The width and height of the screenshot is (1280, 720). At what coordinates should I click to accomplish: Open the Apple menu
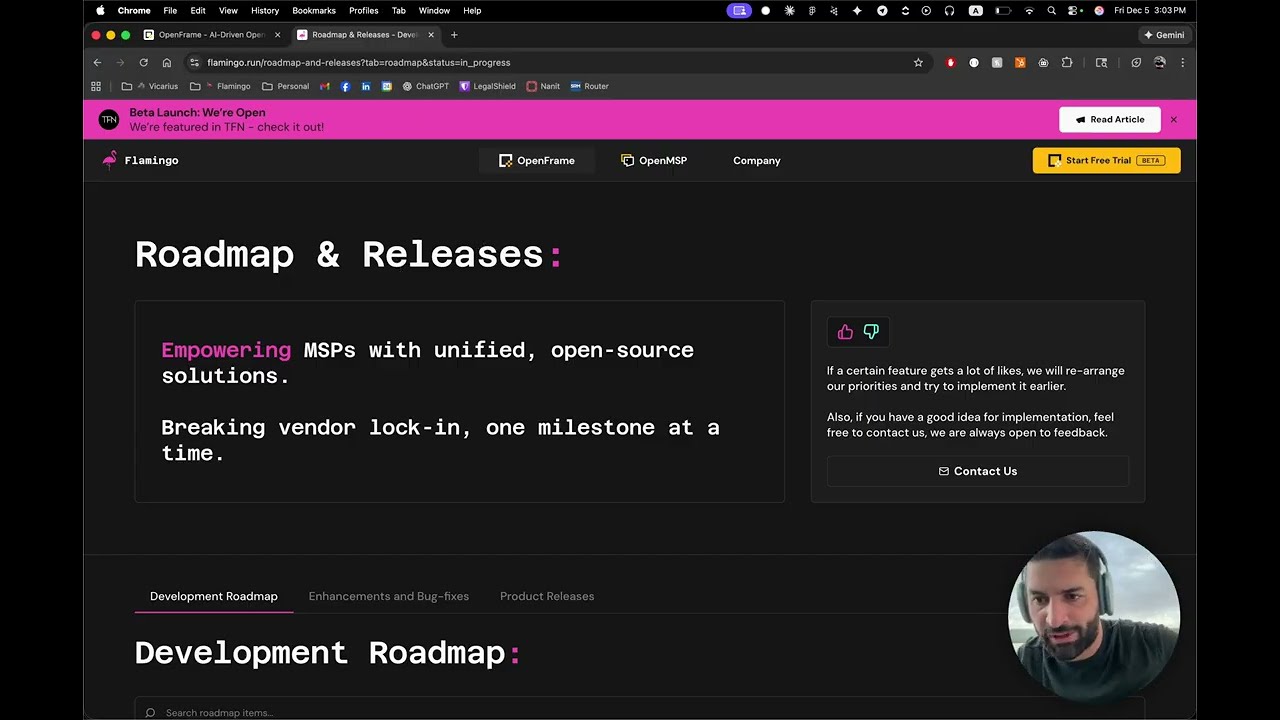coord(100,10)
